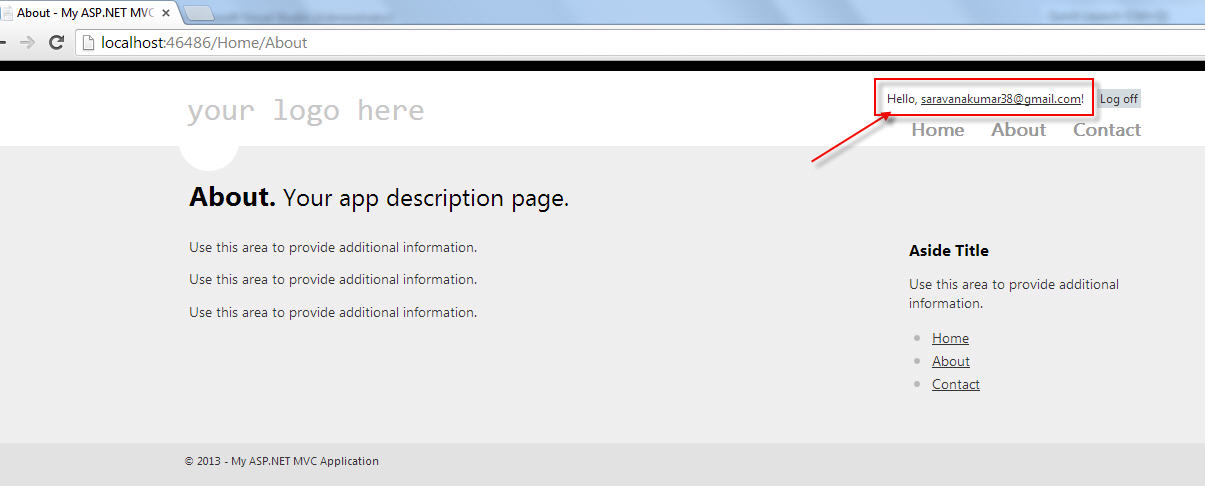Select the About - My ASP.NET MVC tab
The height and width of the screenshot is (486, 1205).
[85, 13]
